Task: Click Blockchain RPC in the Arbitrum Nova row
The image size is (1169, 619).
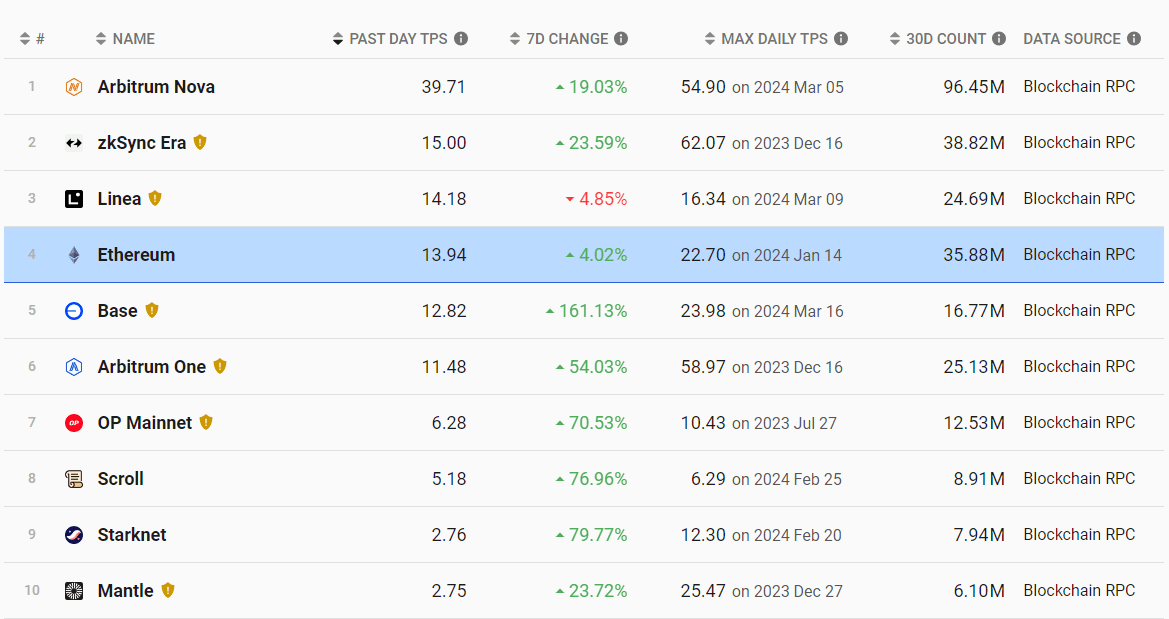Action: (1079, 87)
